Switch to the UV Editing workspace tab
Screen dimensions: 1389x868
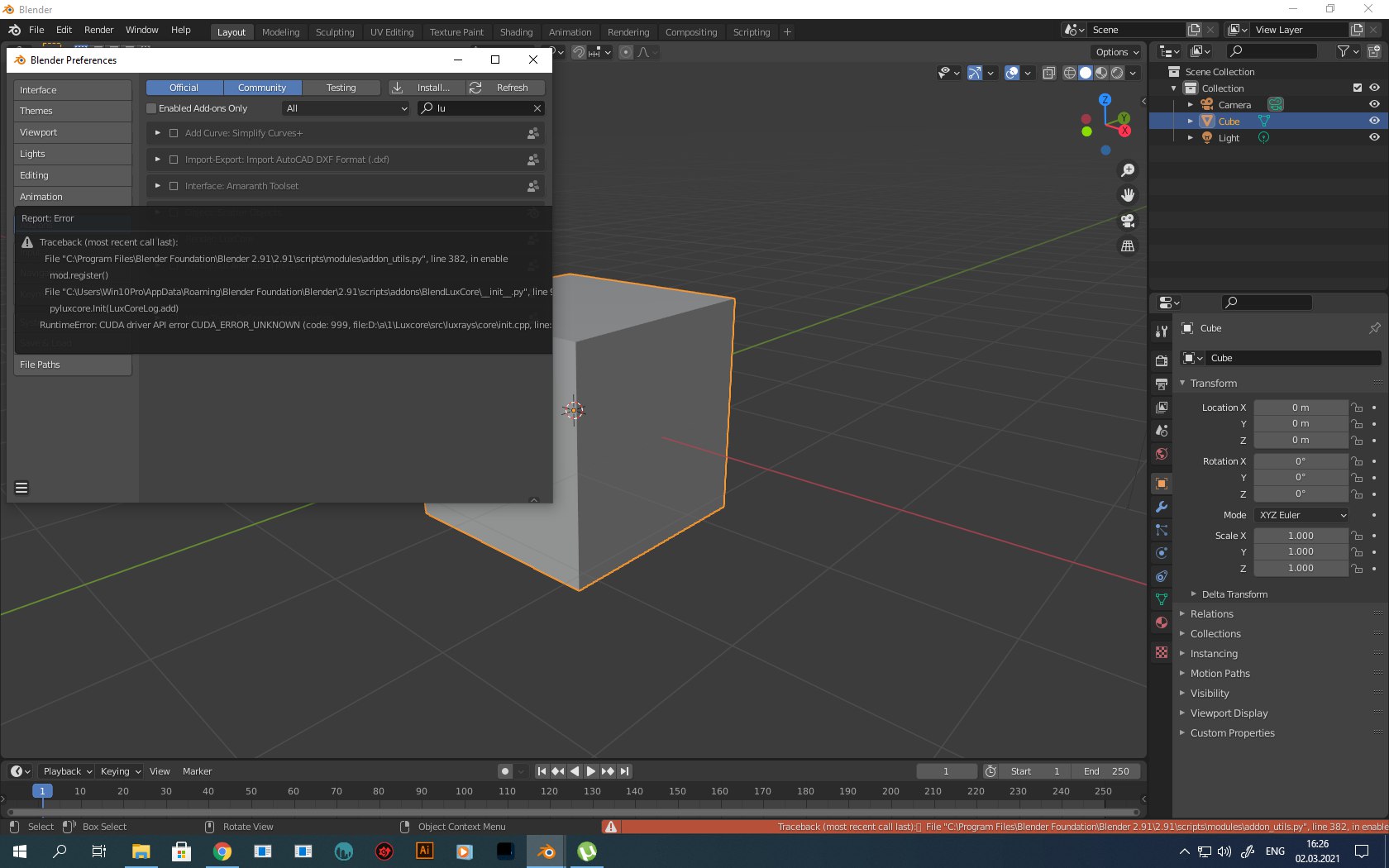point(392,32)
